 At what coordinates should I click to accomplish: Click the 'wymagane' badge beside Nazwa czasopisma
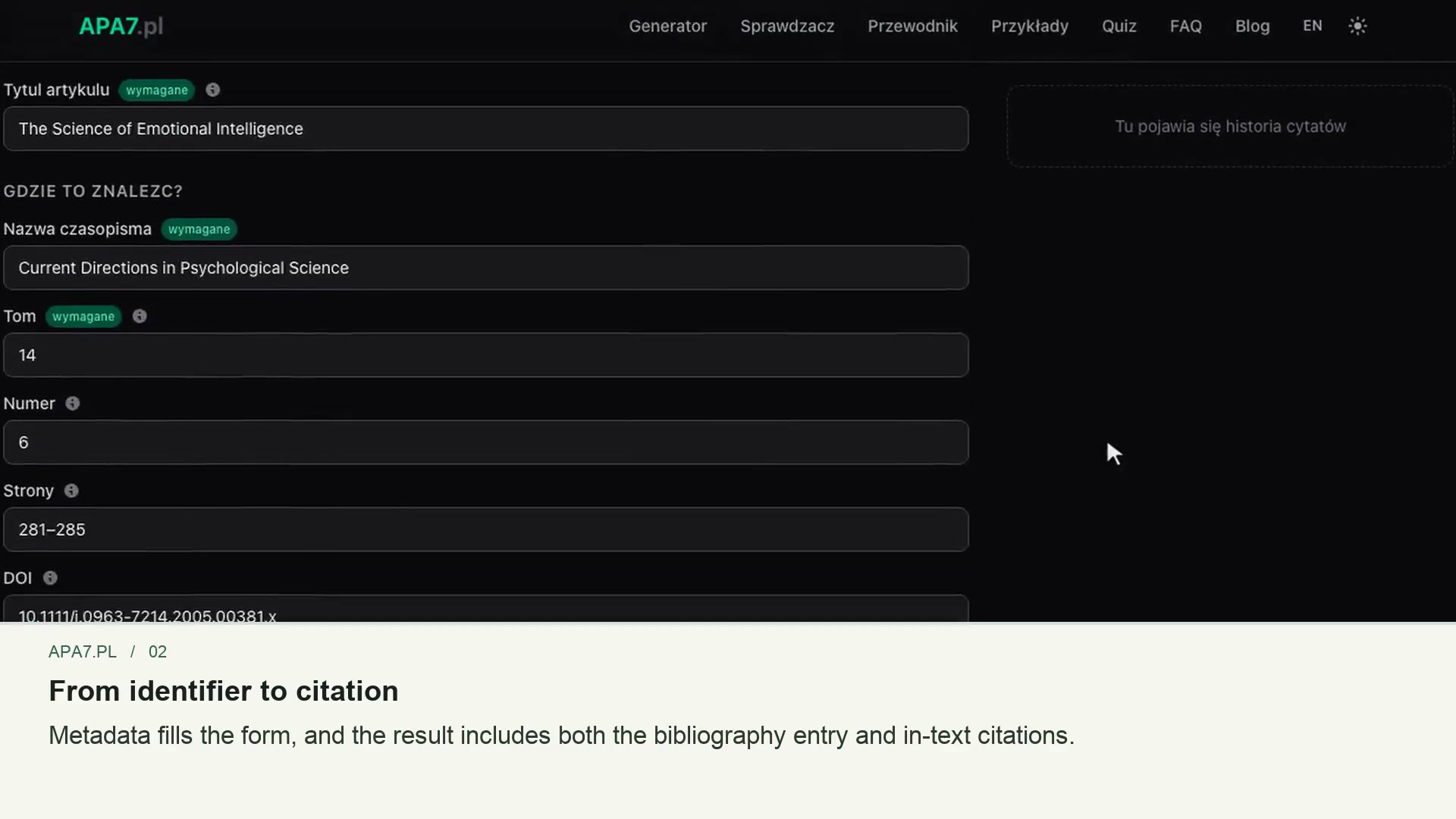click(199, 229)
